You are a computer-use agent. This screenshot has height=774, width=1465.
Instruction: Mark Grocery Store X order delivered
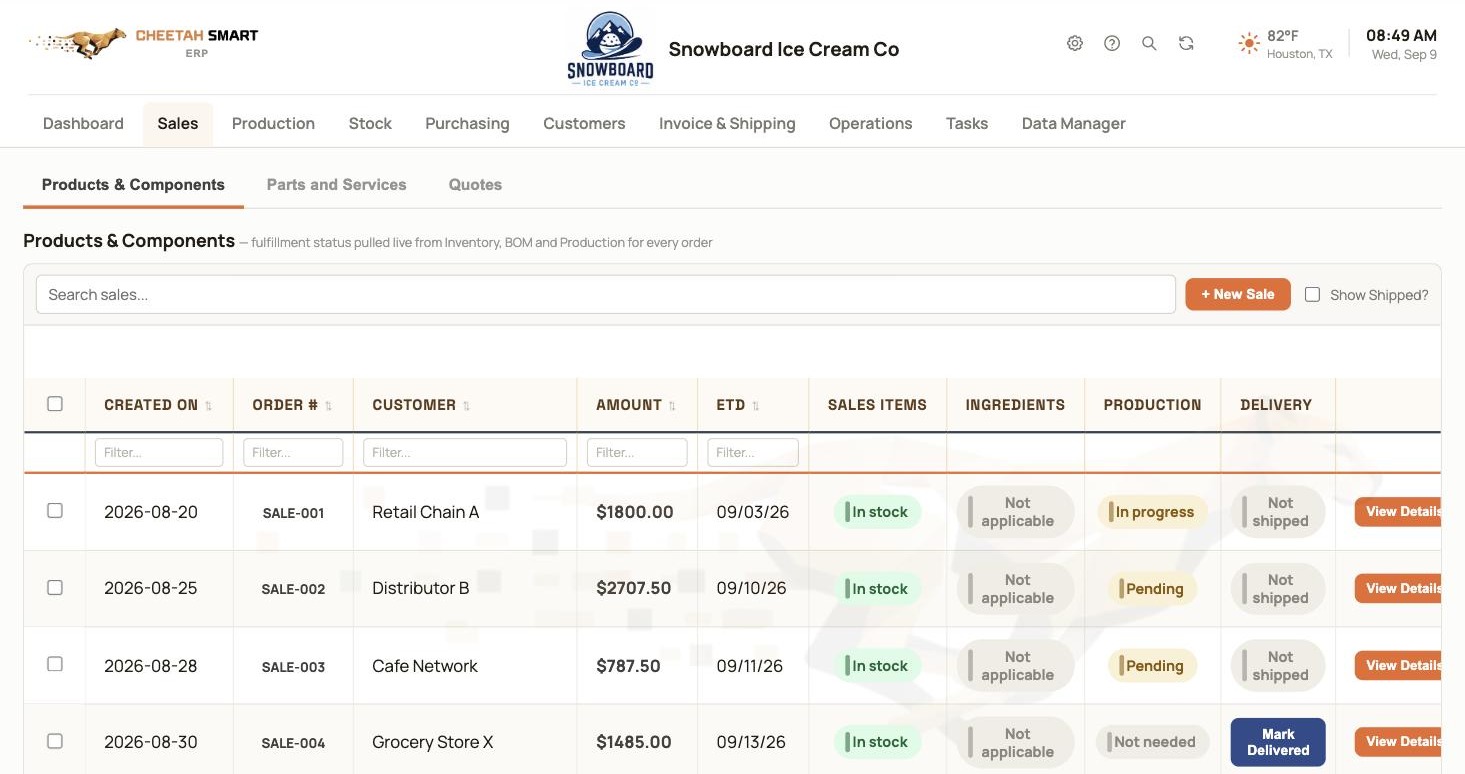click(x=1278, y=742)
